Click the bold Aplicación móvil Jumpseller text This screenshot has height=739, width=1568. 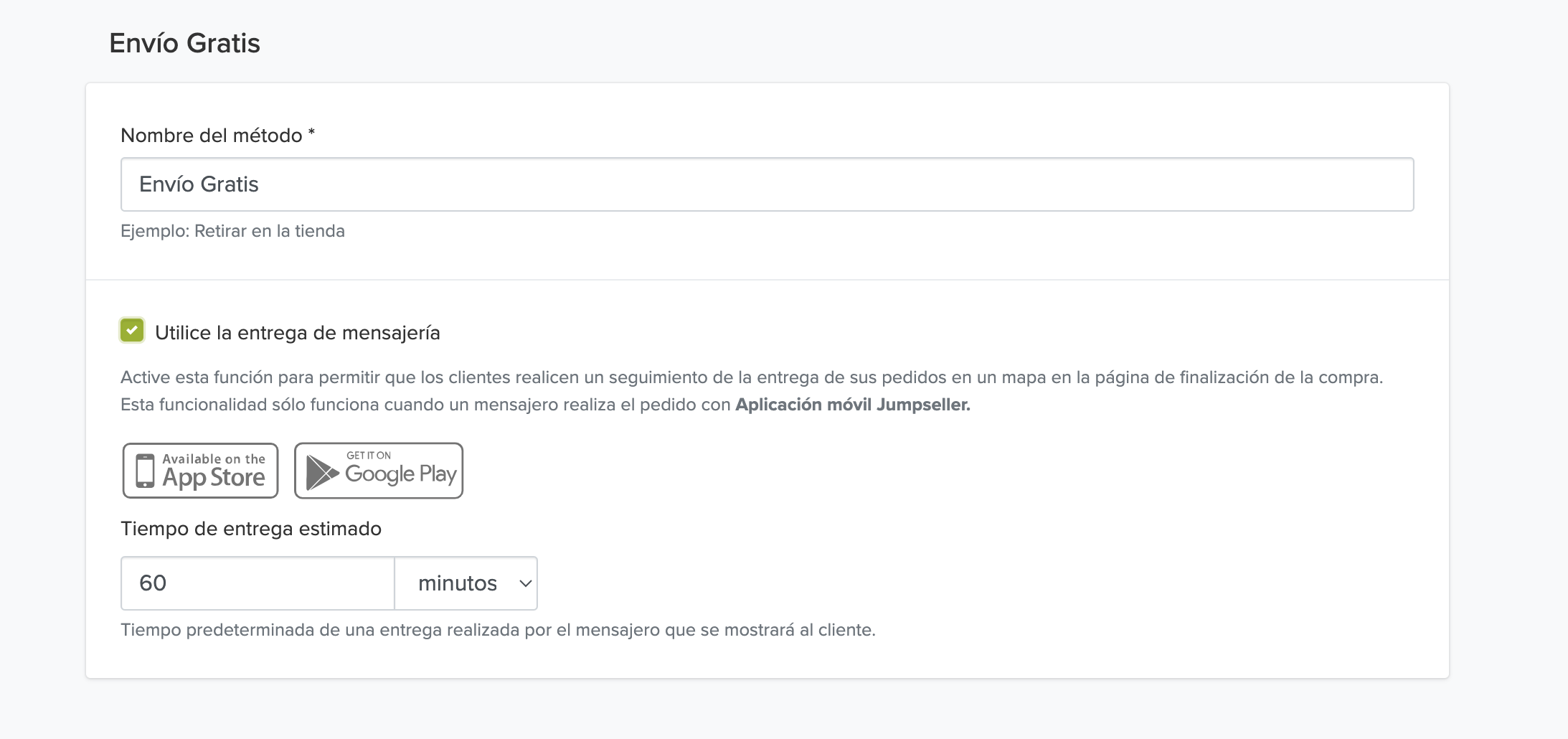coord(852,405)
